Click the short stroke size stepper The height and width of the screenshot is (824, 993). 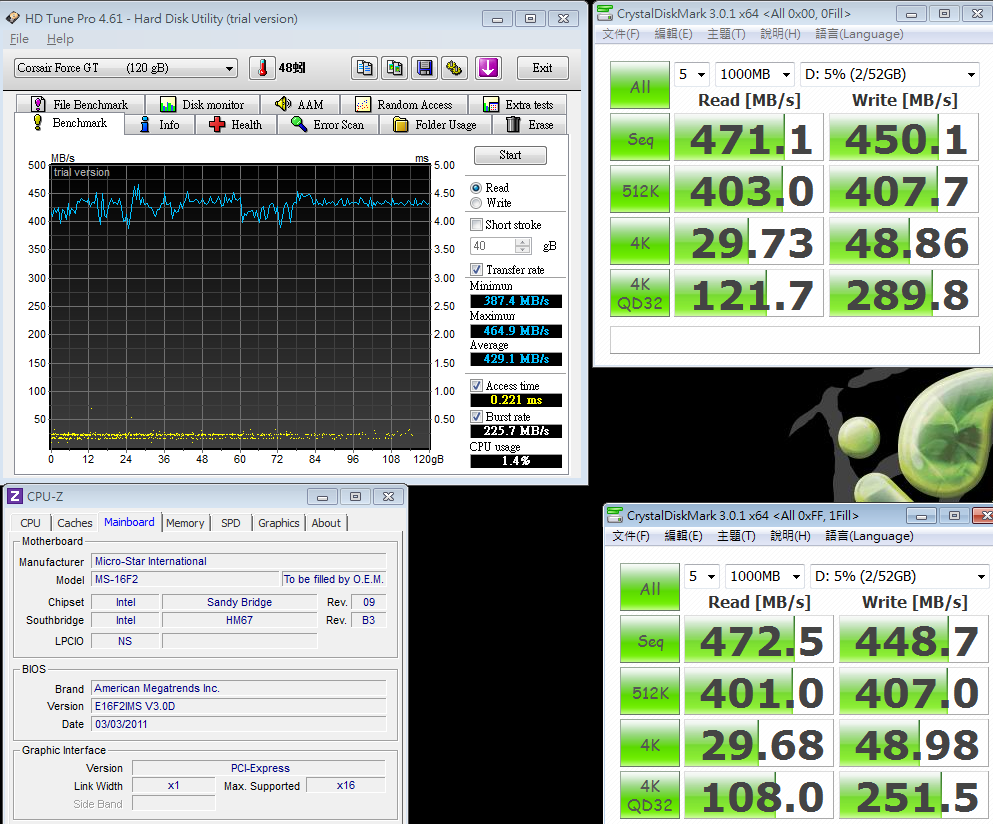click(x=523, y=246)
